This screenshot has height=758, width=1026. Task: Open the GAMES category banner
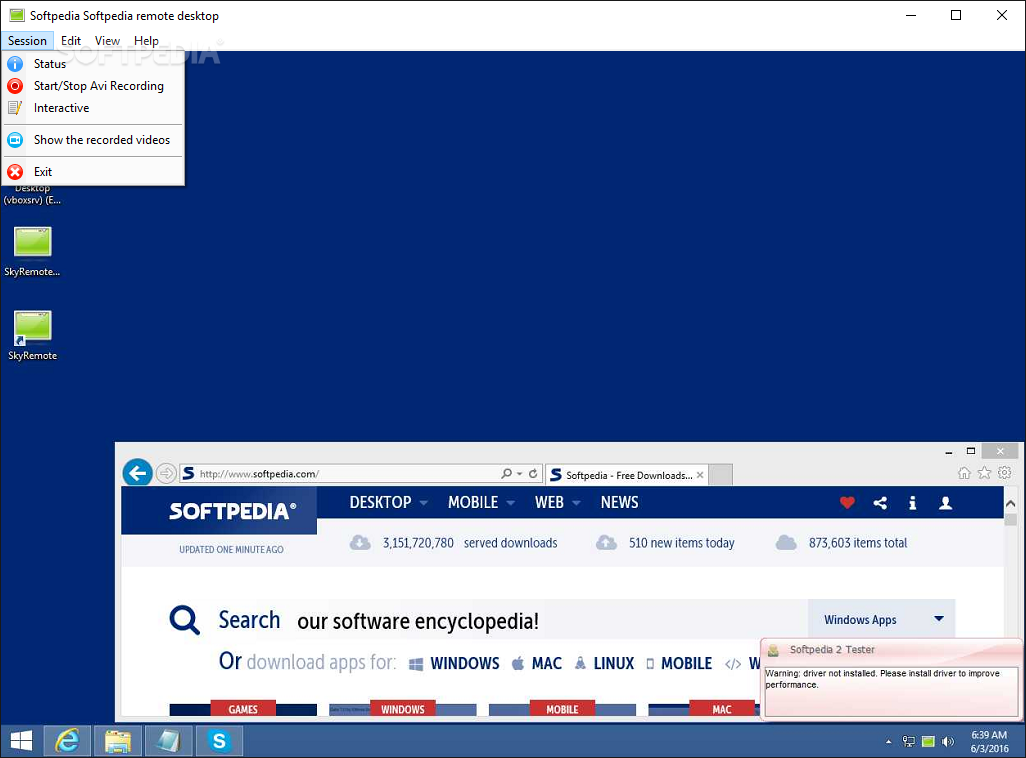(243, 710)
